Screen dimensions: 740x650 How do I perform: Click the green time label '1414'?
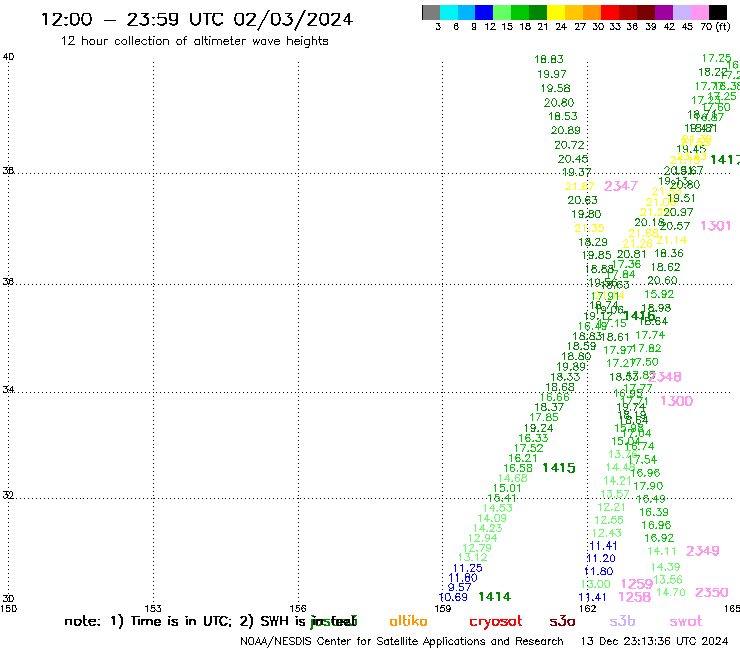pyautogui.click(x=495, y=597)
